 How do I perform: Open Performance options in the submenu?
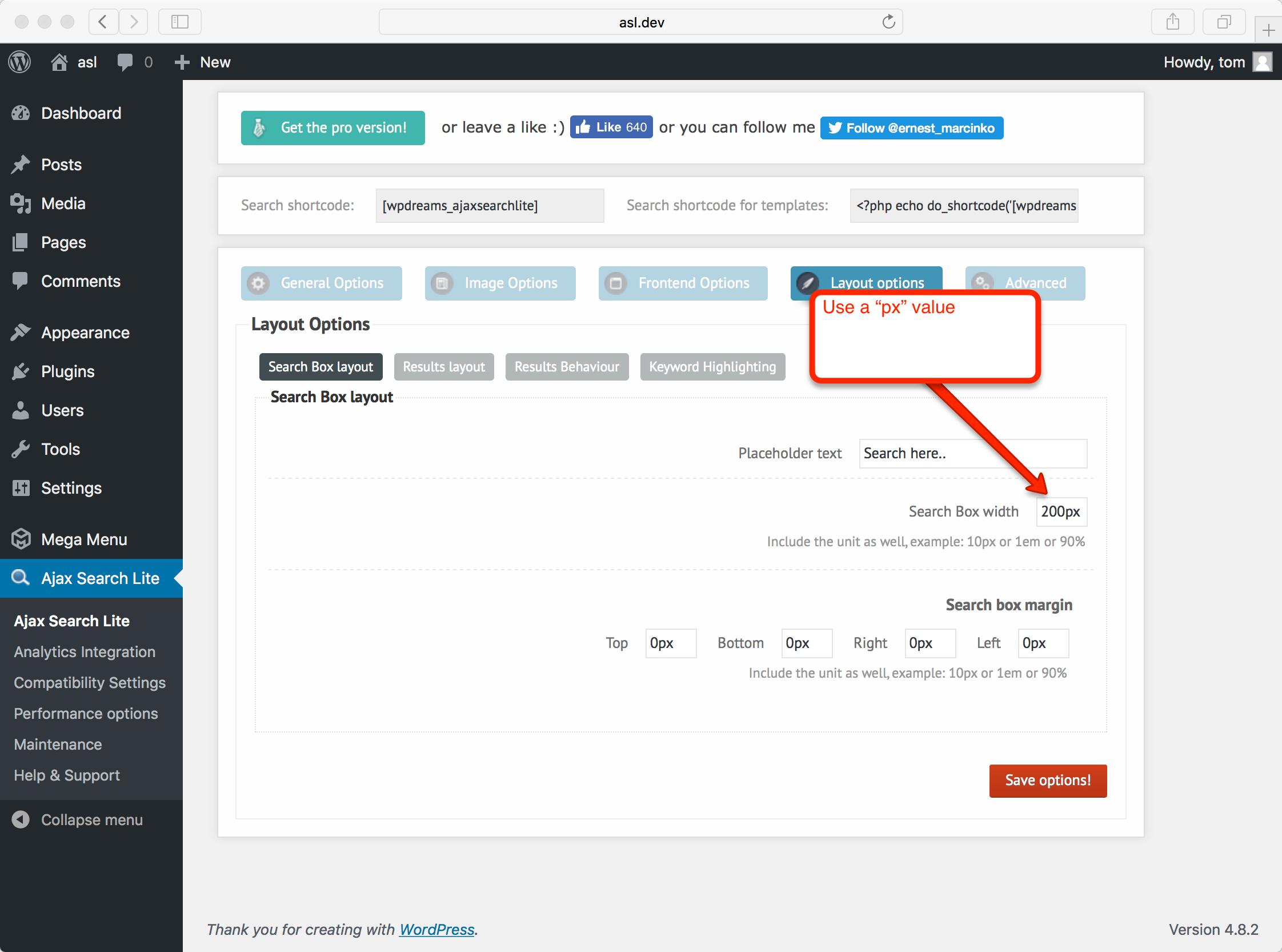85,713
